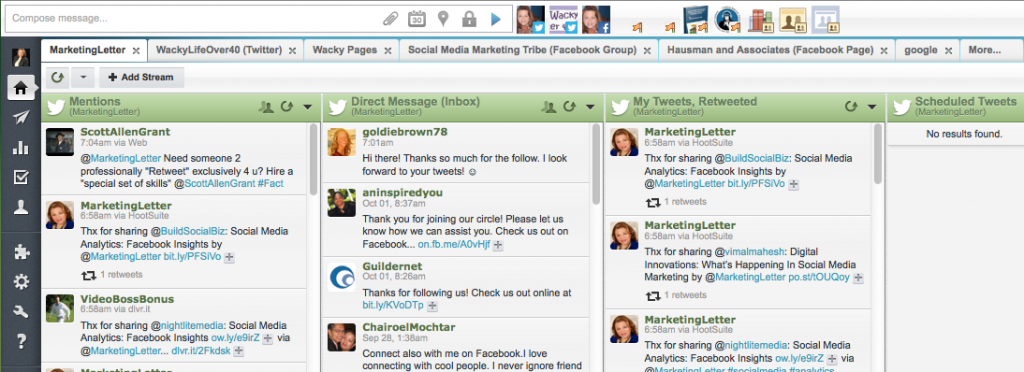
Task: Toggle the Facebook profile avatar selection
Action: 596,20
